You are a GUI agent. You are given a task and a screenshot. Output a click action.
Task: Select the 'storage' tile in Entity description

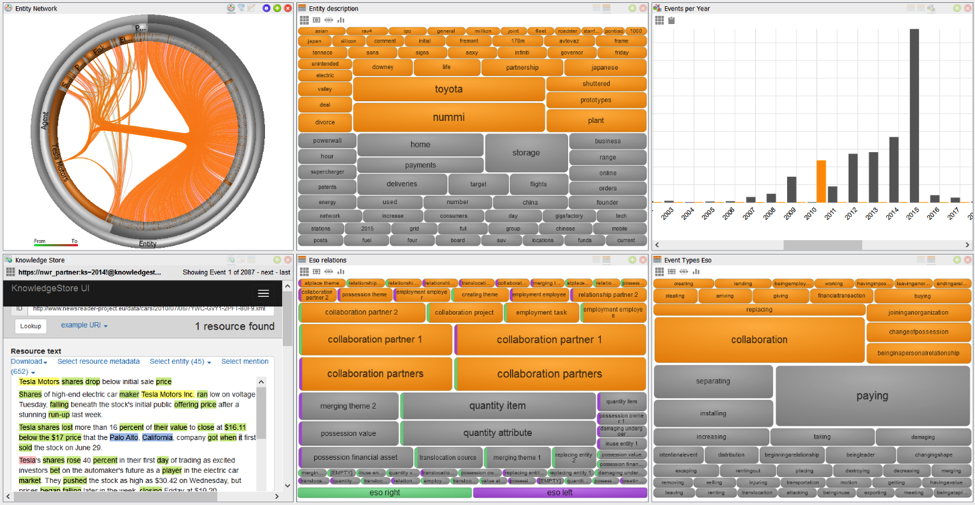(526, 152)
